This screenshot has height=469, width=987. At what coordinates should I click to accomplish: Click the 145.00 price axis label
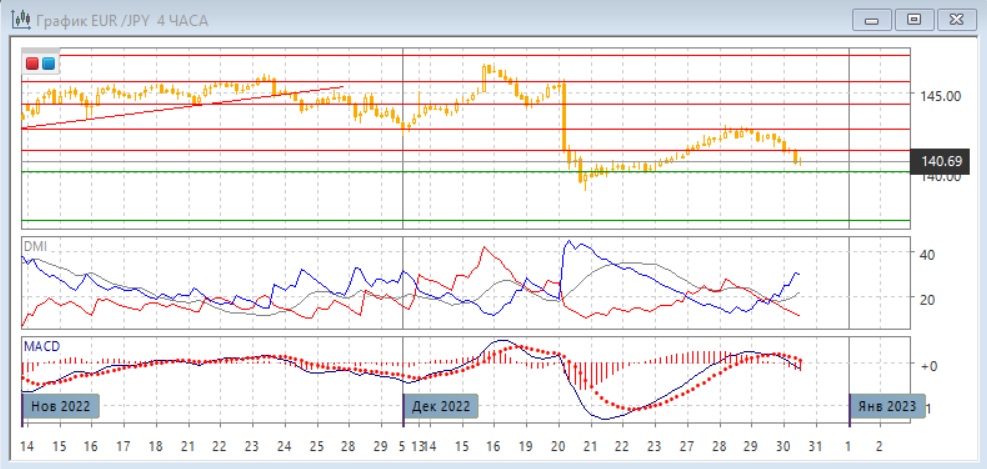point(940,96)
